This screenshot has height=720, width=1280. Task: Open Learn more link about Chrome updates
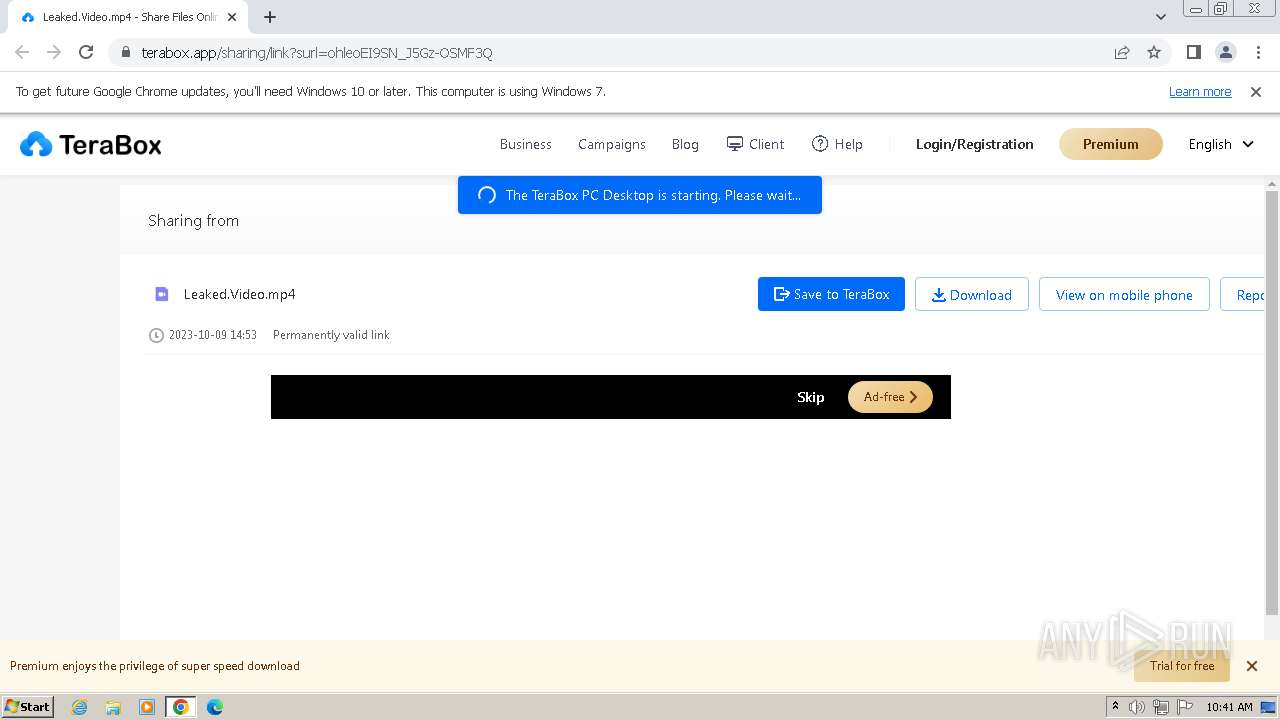[x=1200, y=92]
